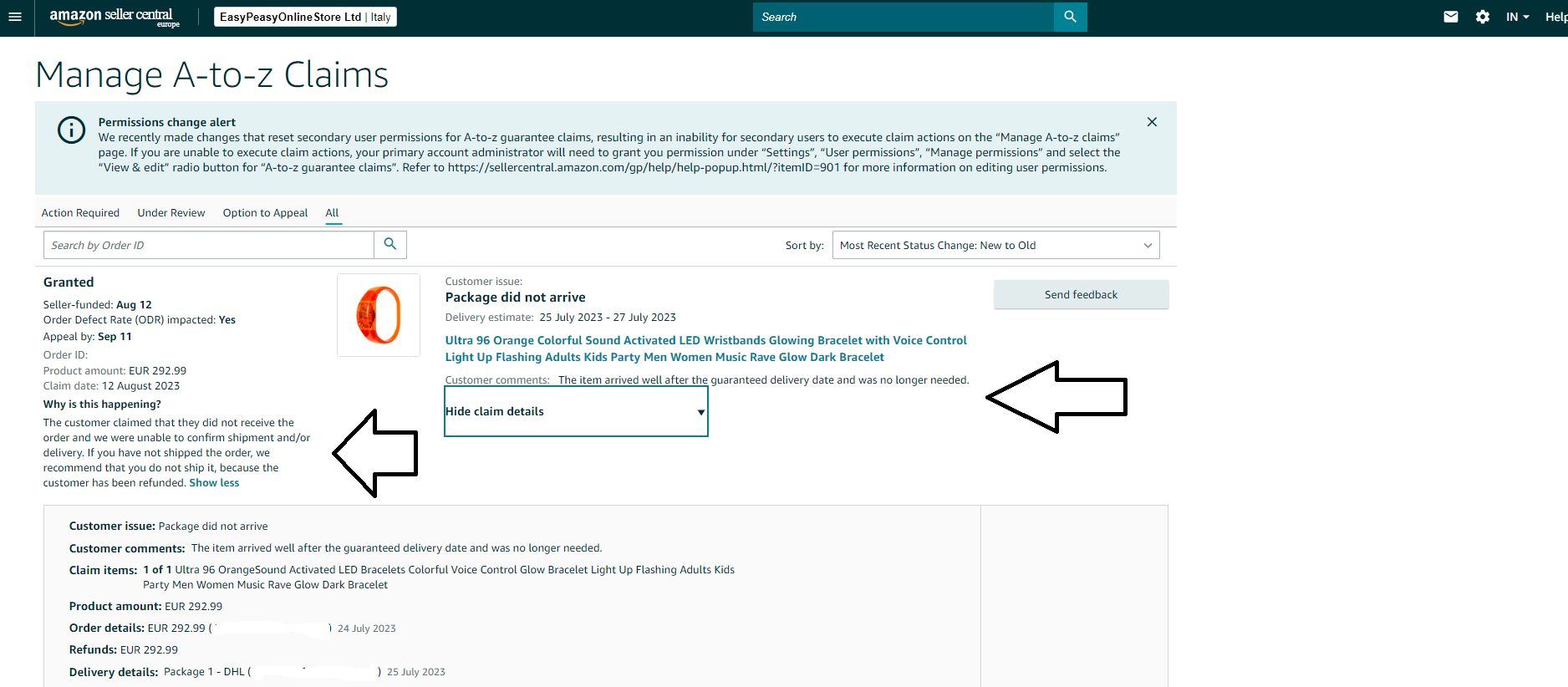Click the Manage A-to-z Claims heading
Image resolution: width=1568 pixels, height=687 pixels.
(211, 74)
